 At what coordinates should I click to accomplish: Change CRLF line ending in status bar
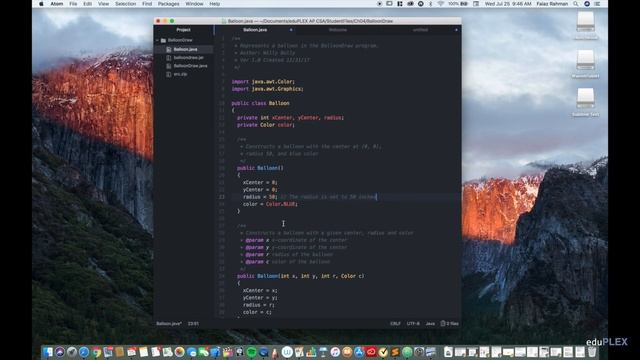pos(395,324)
